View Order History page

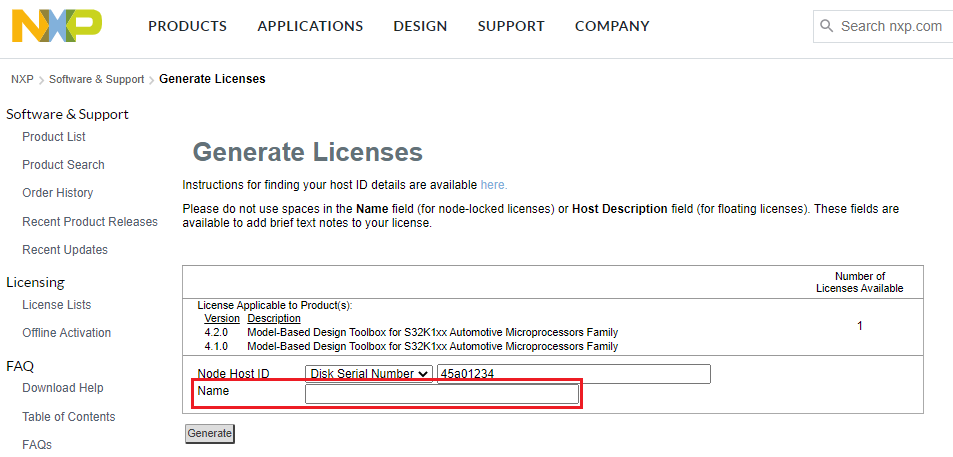click(58, 193)
